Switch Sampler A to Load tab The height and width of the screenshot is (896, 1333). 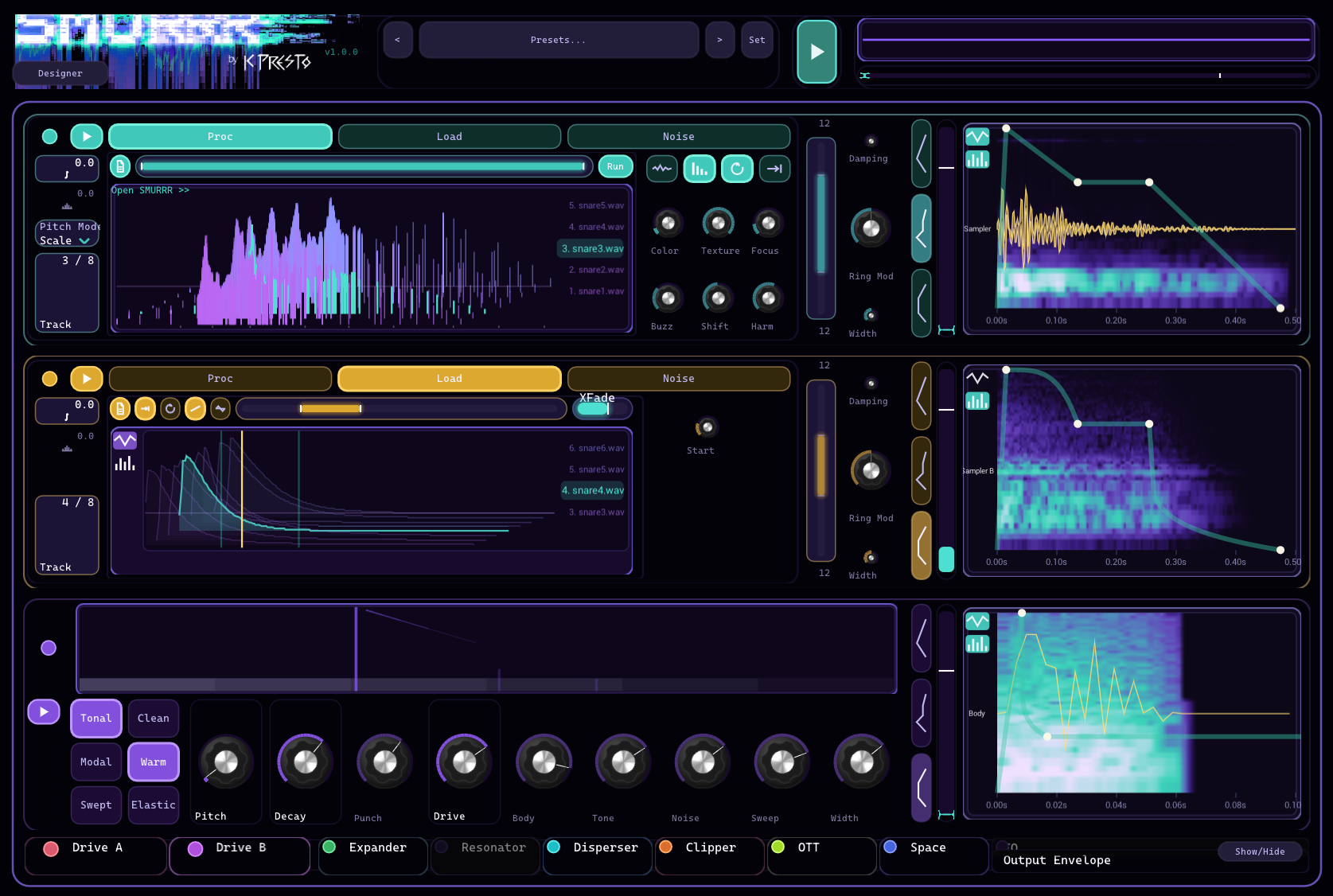(450, 137)
